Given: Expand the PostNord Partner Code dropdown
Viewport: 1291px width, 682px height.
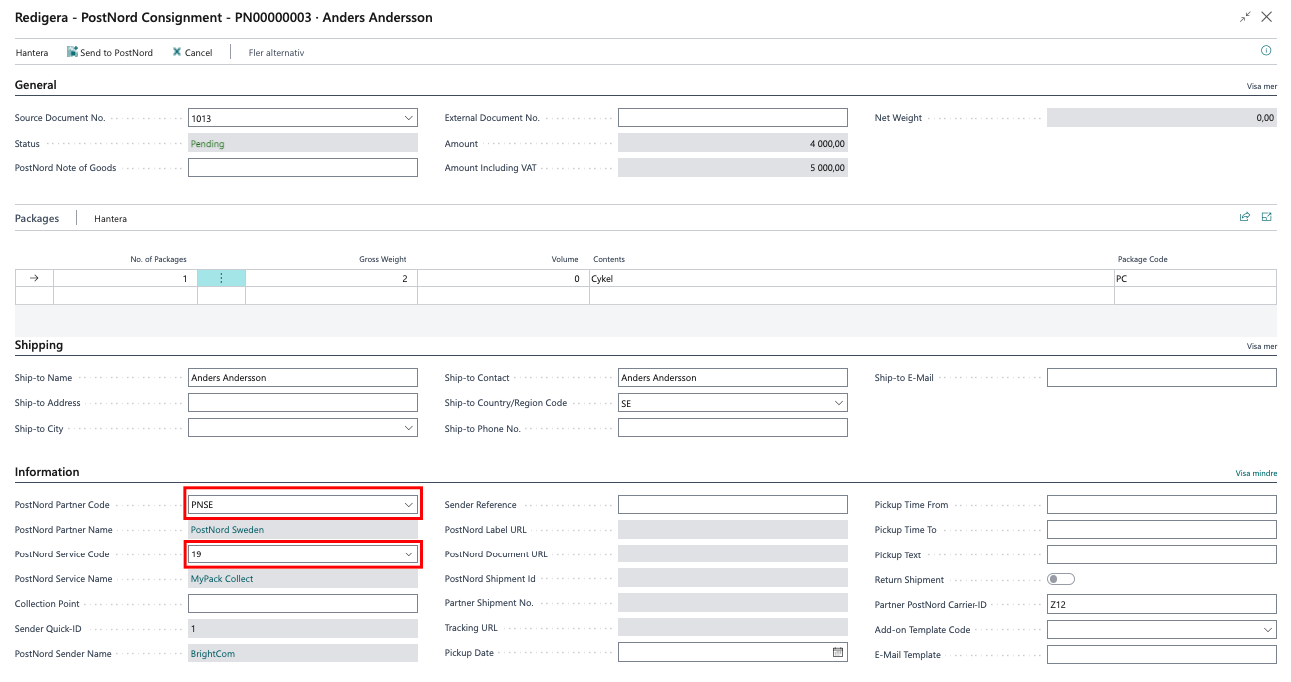Looking at the screenshot, I should tap(408, 505).
